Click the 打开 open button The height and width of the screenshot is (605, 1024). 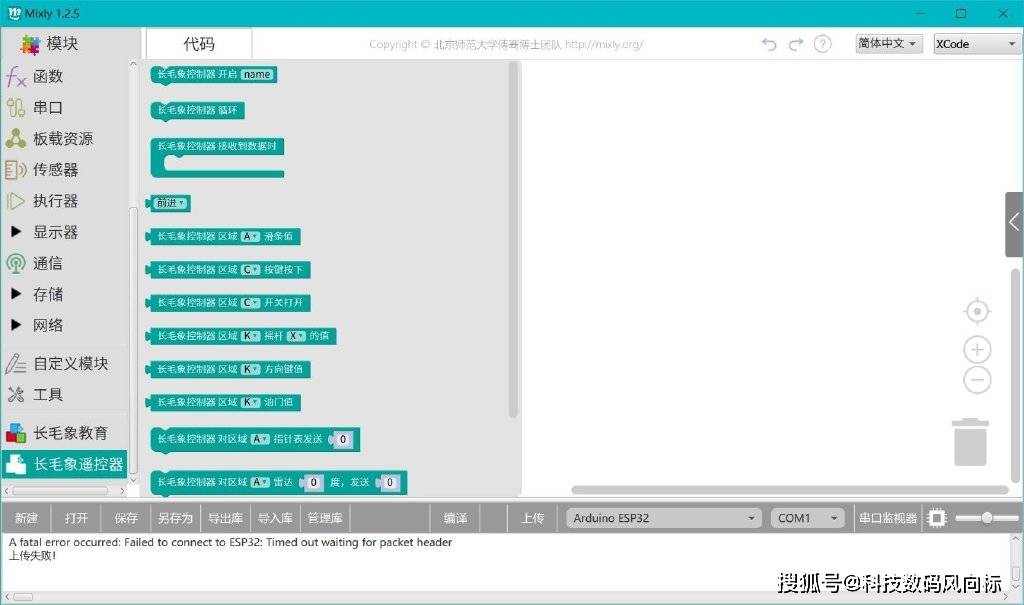(76, 518)
